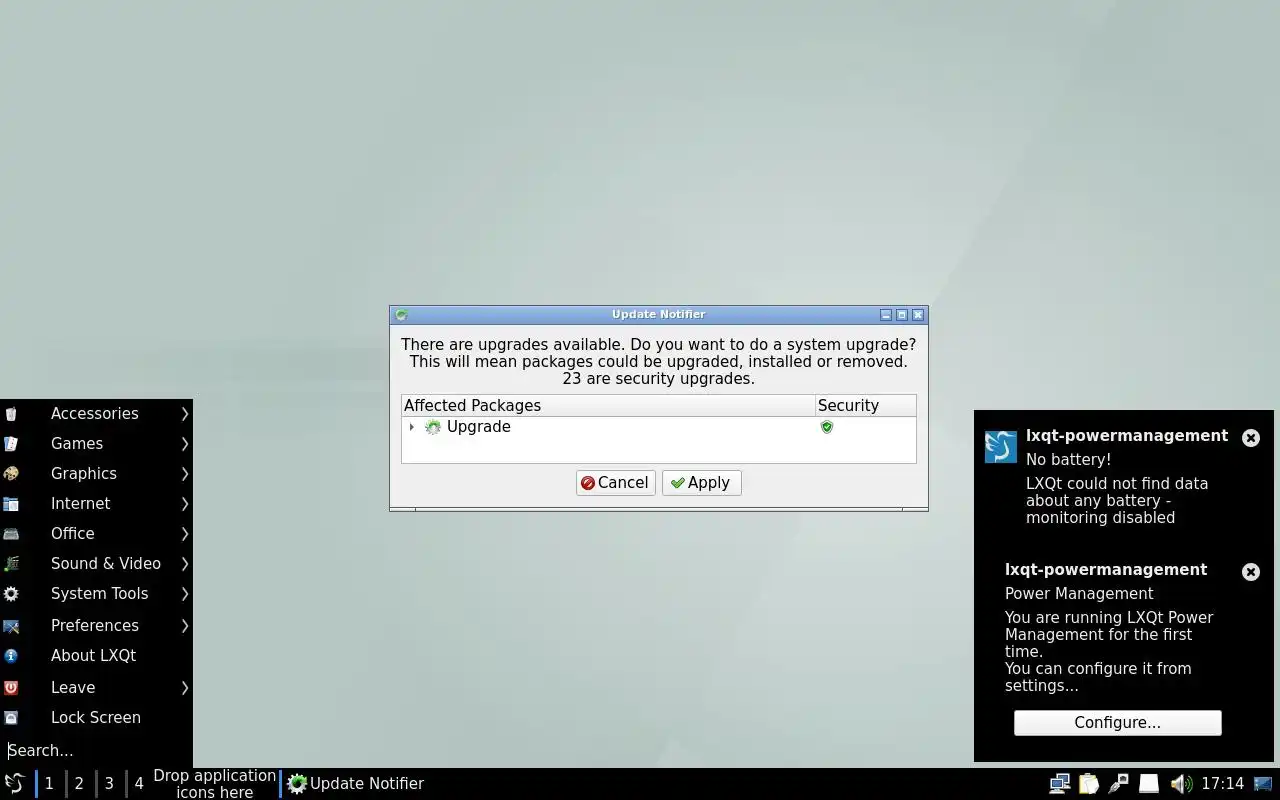
Task: Click the Update Notifier window menu icon
Action: coord(401,314)
